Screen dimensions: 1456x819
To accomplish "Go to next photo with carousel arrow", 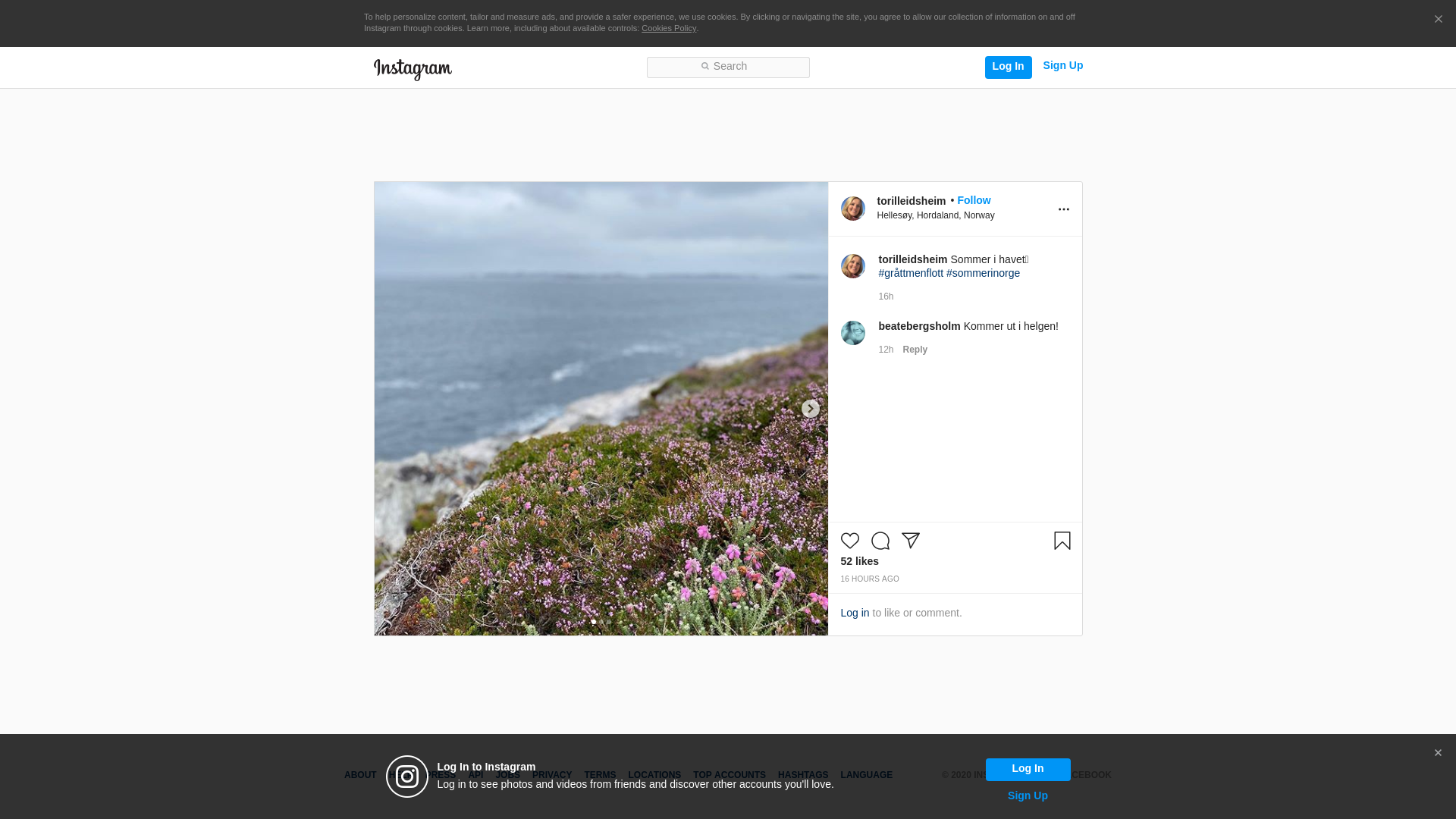I will [x=810, y=409].
